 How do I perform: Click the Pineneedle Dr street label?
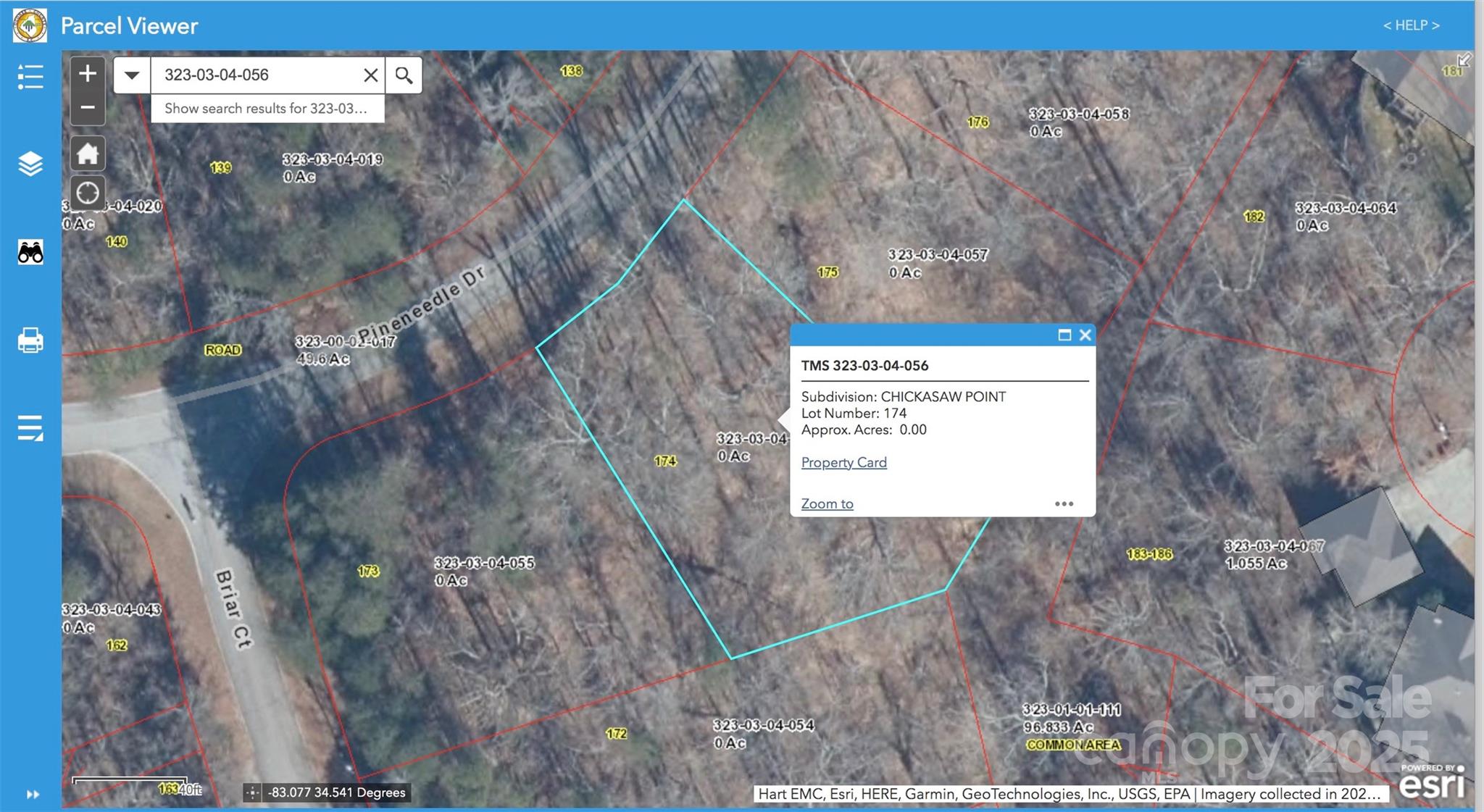click(421, 303)
